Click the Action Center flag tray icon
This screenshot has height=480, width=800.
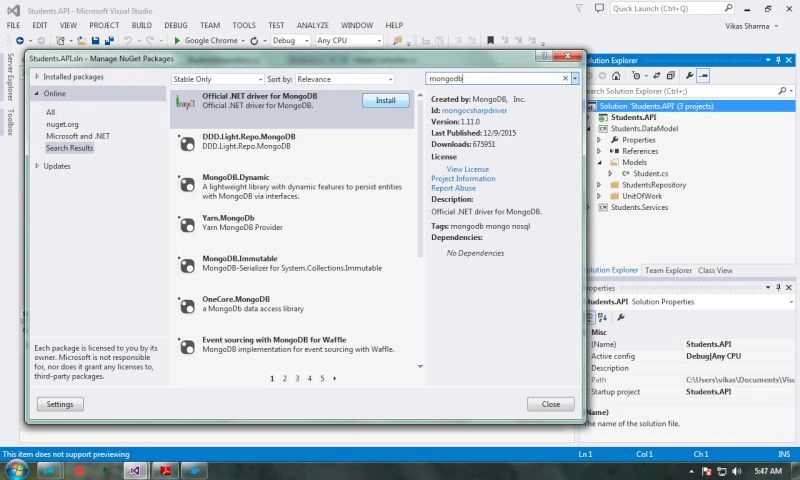tap(707, 471)
